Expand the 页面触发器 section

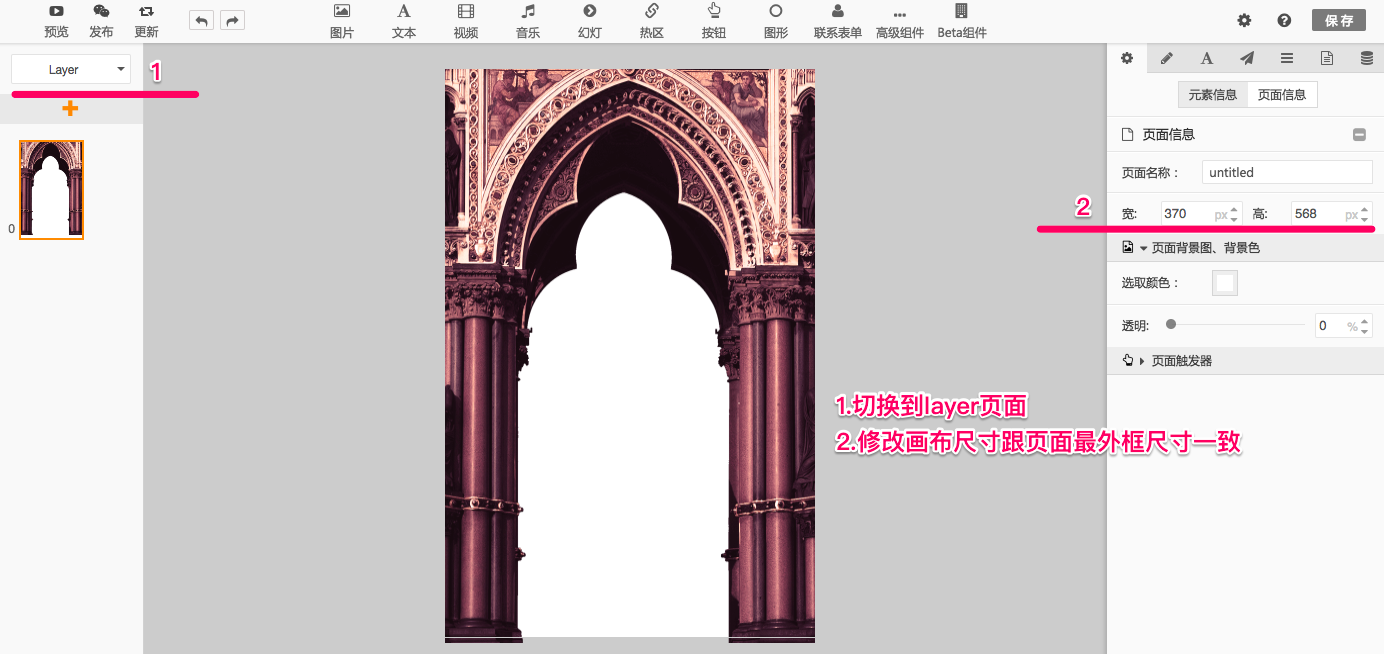(x=1143, y=361)
